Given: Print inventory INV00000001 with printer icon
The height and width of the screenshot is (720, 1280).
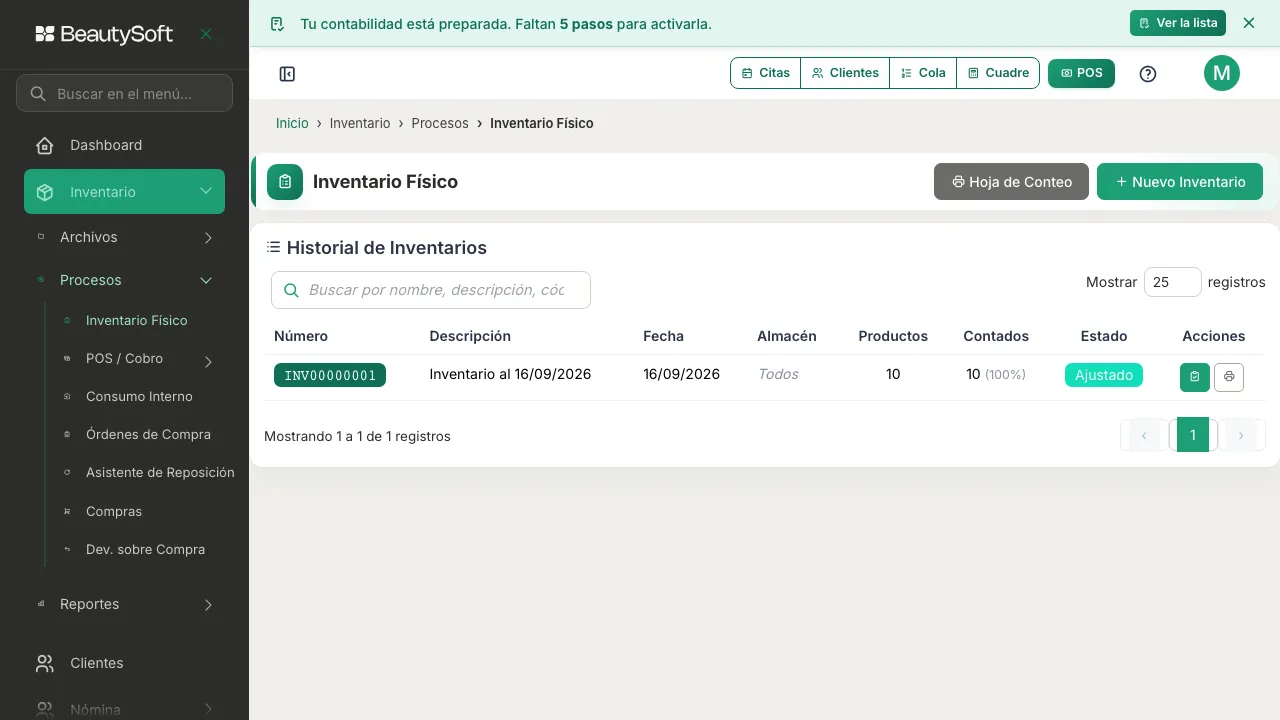Looking at the screenshot, I should [1229, 377].
